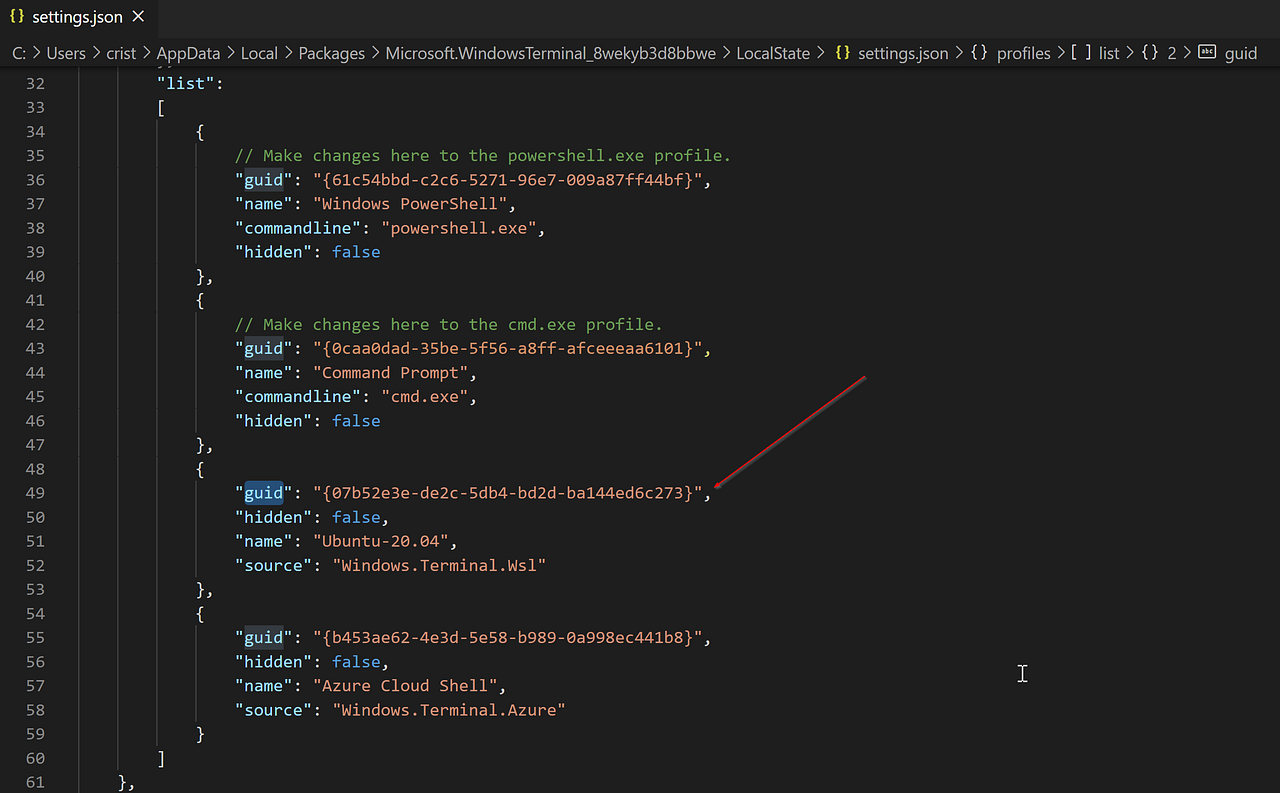Expand the chevron after the Packages breadcrumb
The image size is (1280, 793).
tap(375, 52)
